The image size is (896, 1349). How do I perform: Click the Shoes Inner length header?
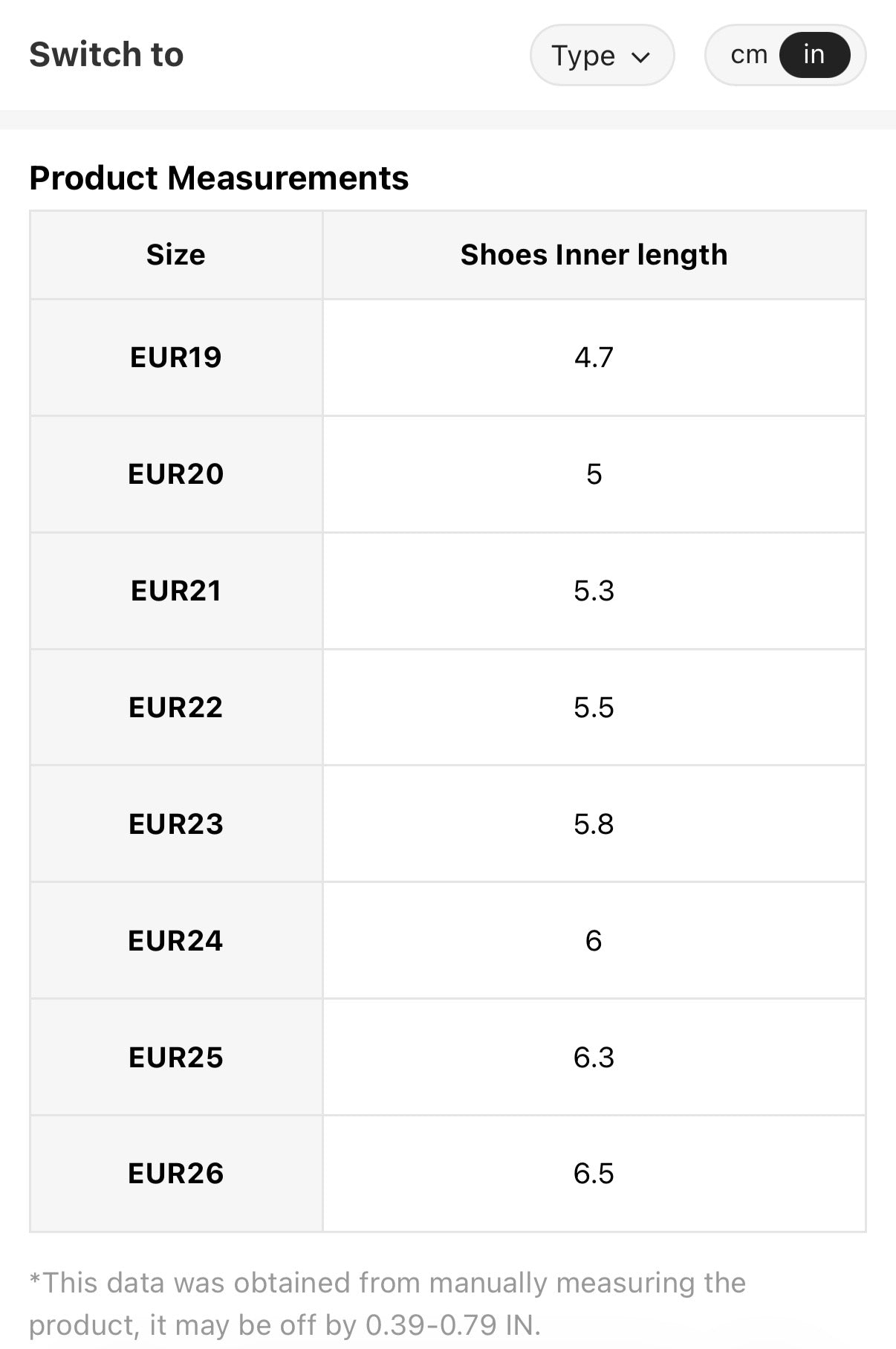(594, 255)
